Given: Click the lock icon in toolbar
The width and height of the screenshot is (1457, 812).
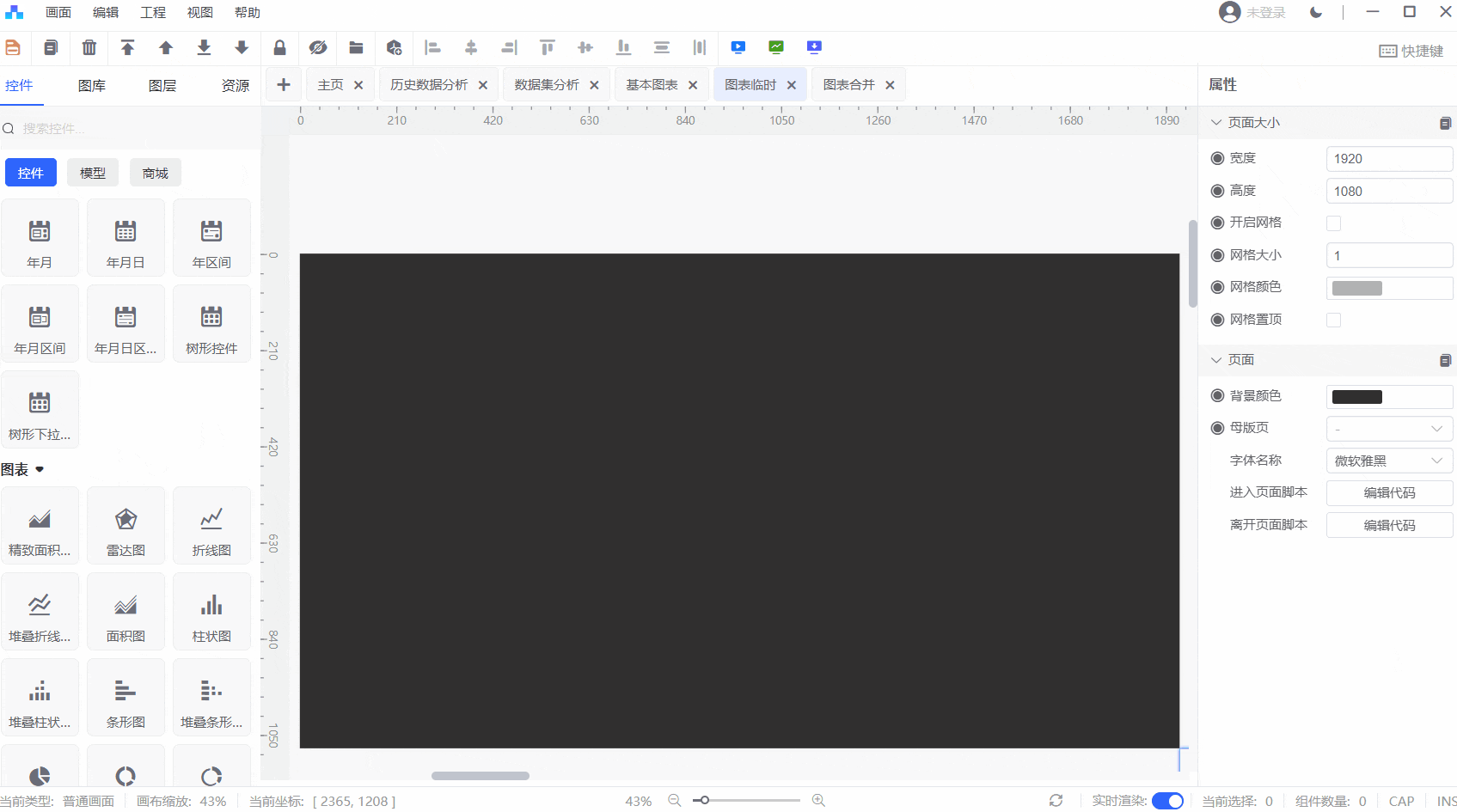Looking at the screenshot, I should click(x=279, y=48).
